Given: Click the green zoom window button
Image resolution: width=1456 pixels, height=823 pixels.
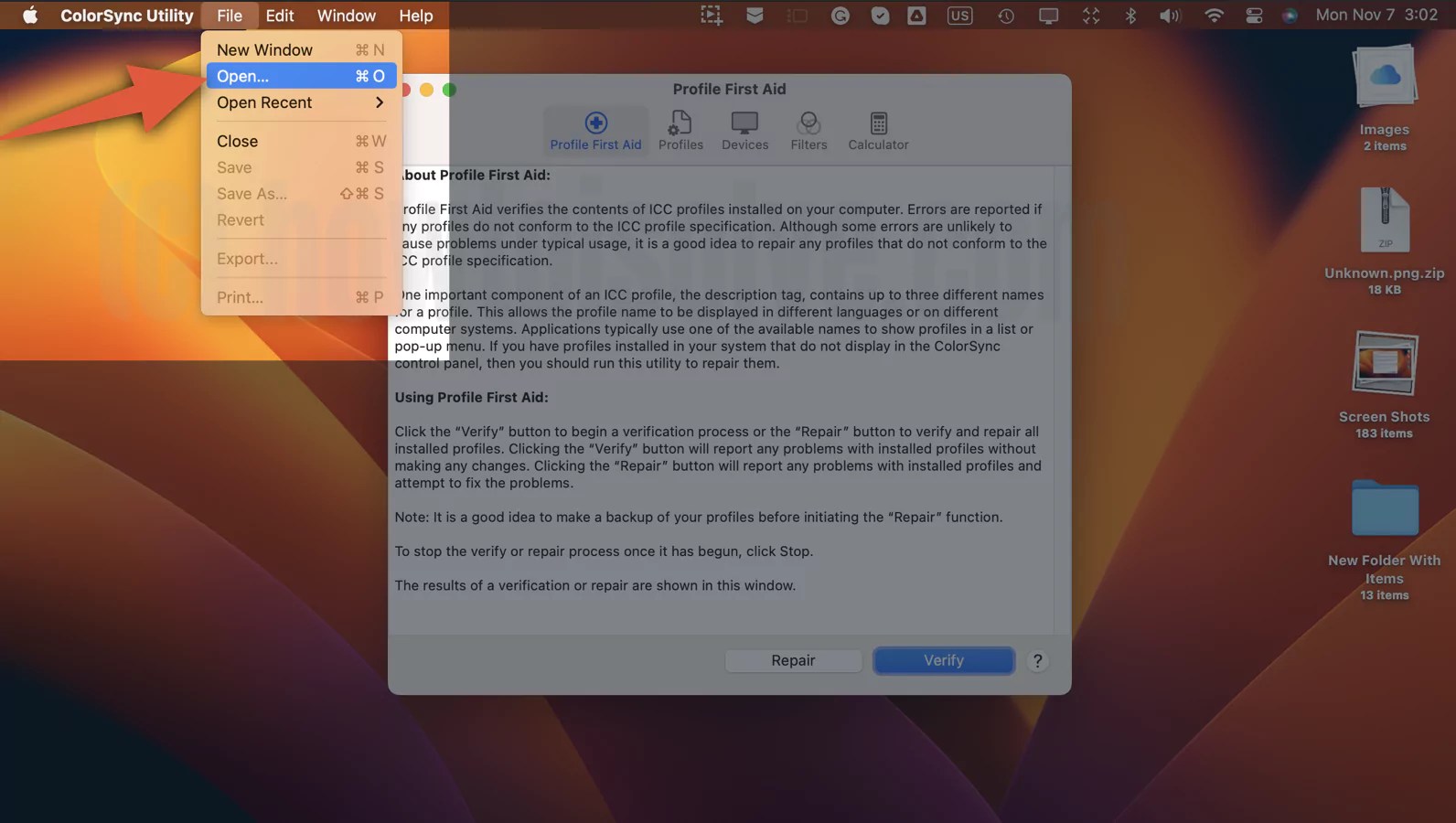Looking at the screenshot, I should (449, 89).
